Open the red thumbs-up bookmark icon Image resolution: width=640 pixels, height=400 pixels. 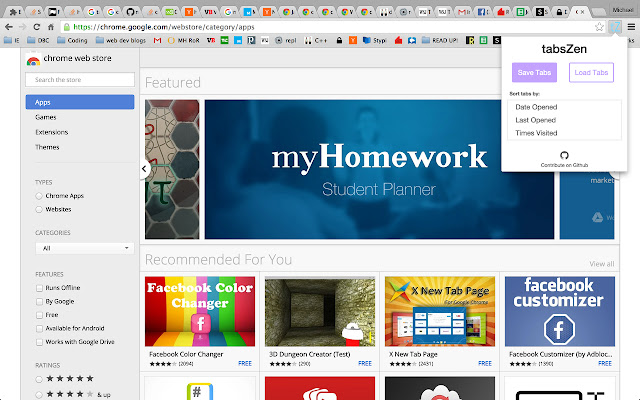pyautogui.click(x=398, y=40)
